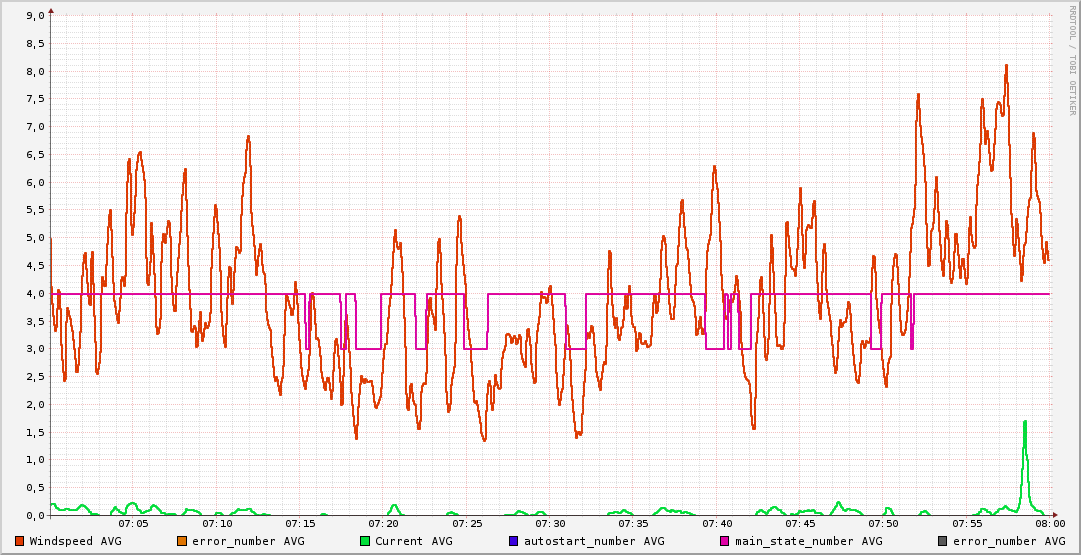Click the highest Windspeed peak above 8,0

[1006, 66]
